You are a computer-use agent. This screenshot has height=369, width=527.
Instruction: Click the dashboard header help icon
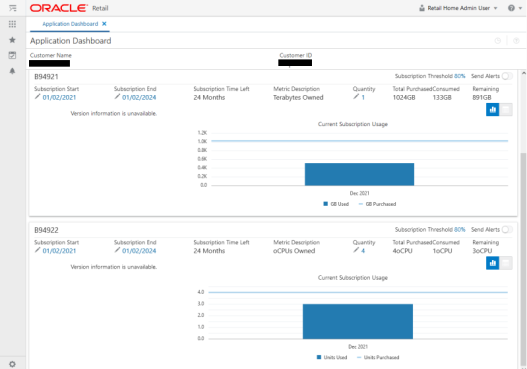(516, 41)
